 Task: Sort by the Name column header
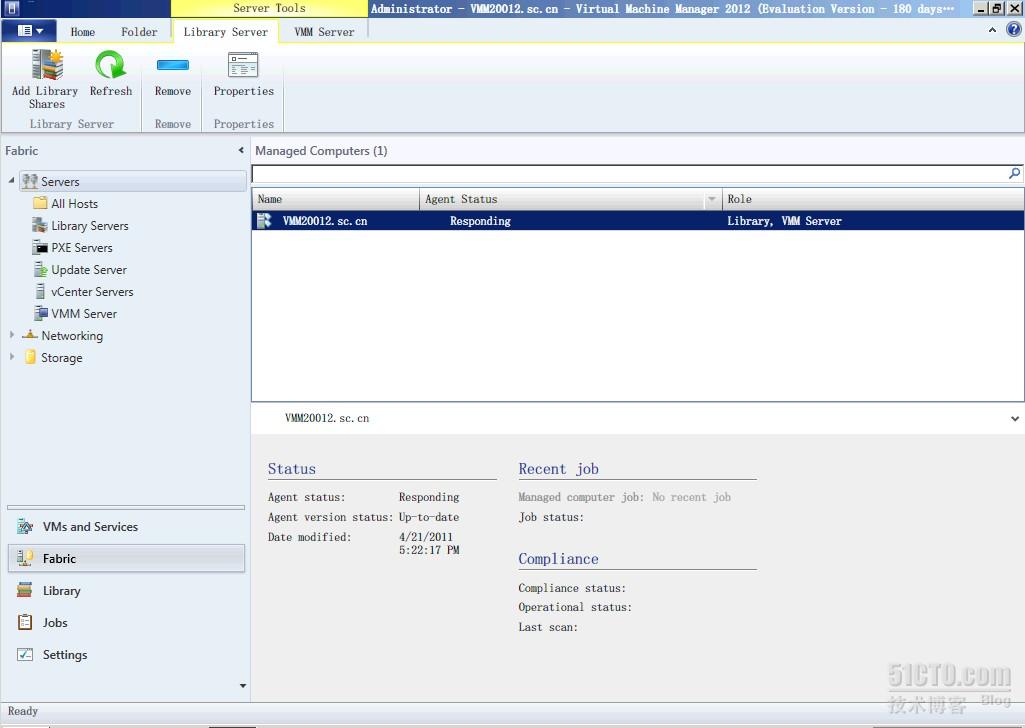(335, 199)
